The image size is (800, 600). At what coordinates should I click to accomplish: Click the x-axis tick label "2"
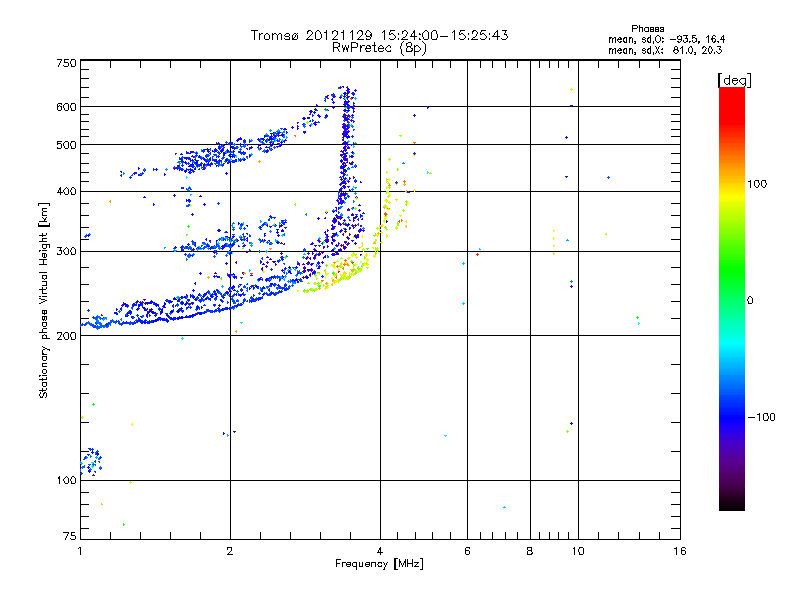point(230,551)
